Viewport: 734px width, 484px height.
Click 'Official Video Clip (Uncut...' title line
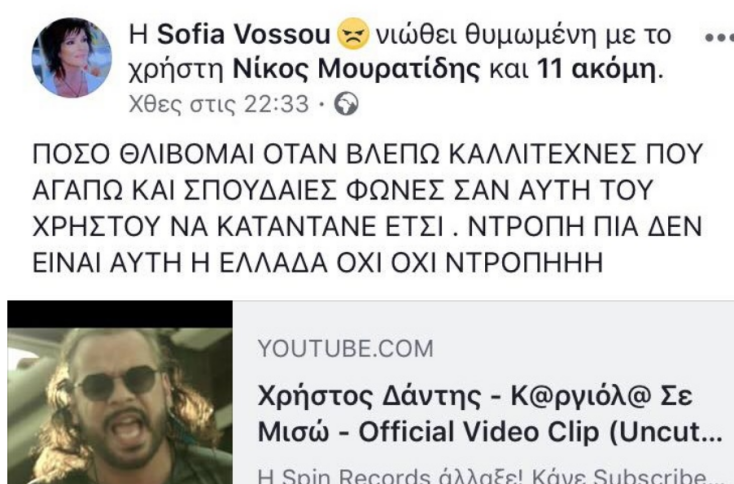click(540, 433)
